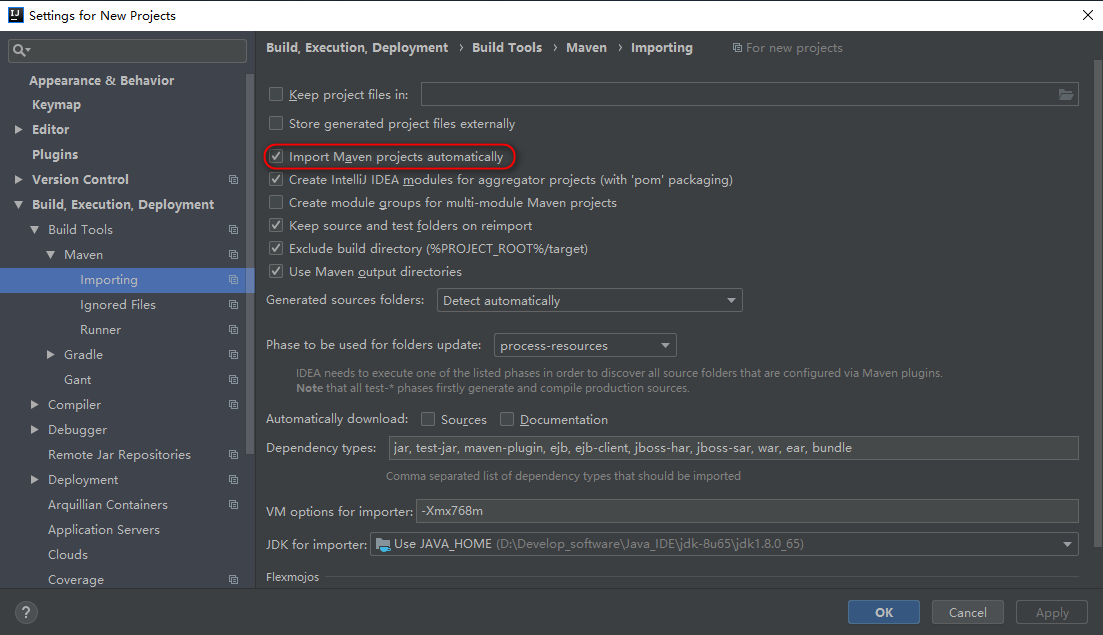Click Maven in the breadcrumb path
Screen dimensions: 1103x635
pos(586,47)
